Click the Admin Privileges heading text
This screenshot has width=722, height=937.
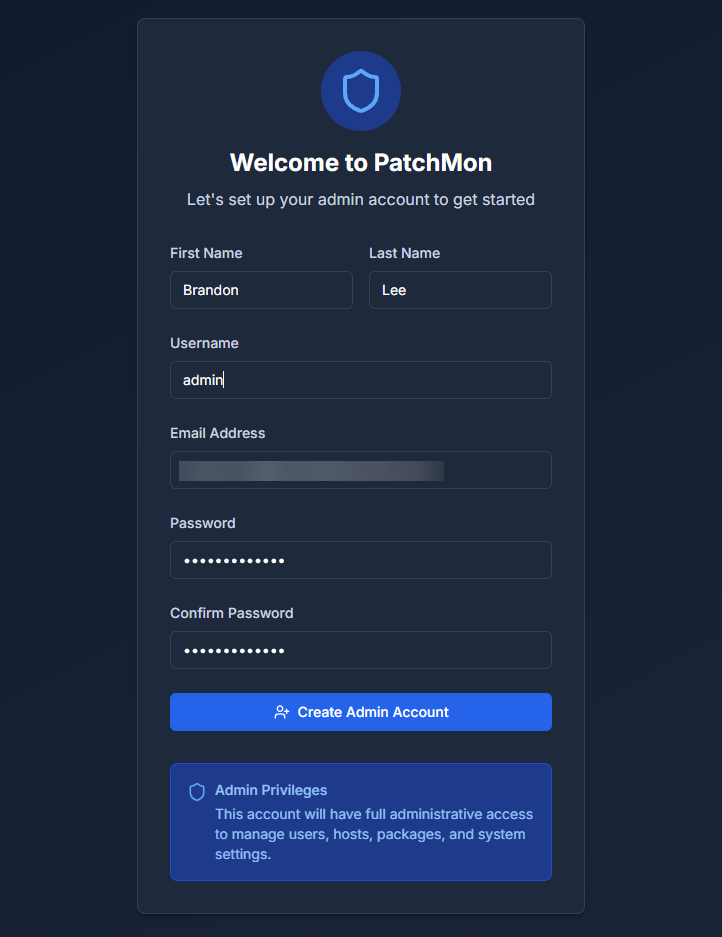[x=271, y=790]
